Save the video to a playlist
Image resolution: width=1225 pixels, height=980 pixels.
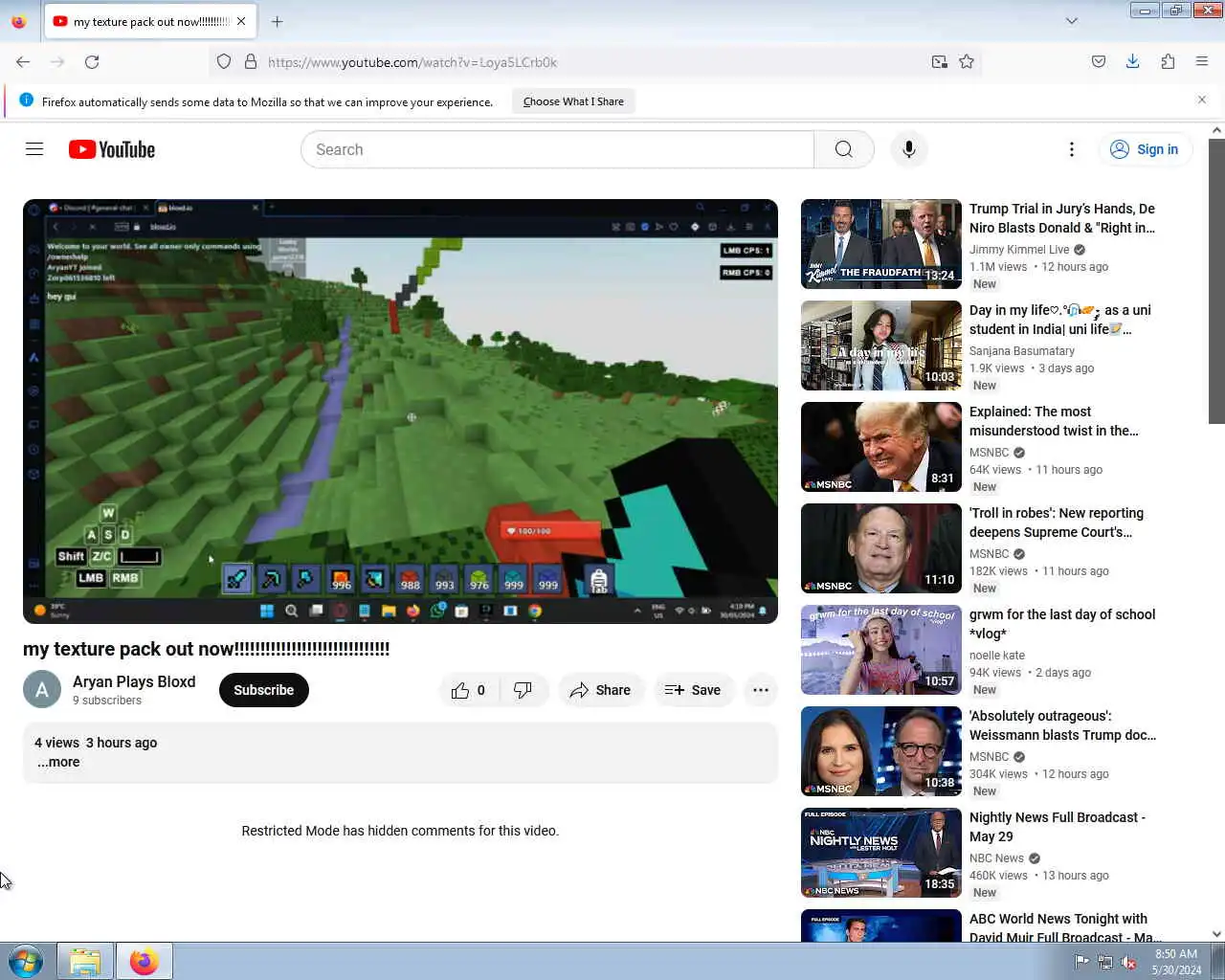[693, 690]
